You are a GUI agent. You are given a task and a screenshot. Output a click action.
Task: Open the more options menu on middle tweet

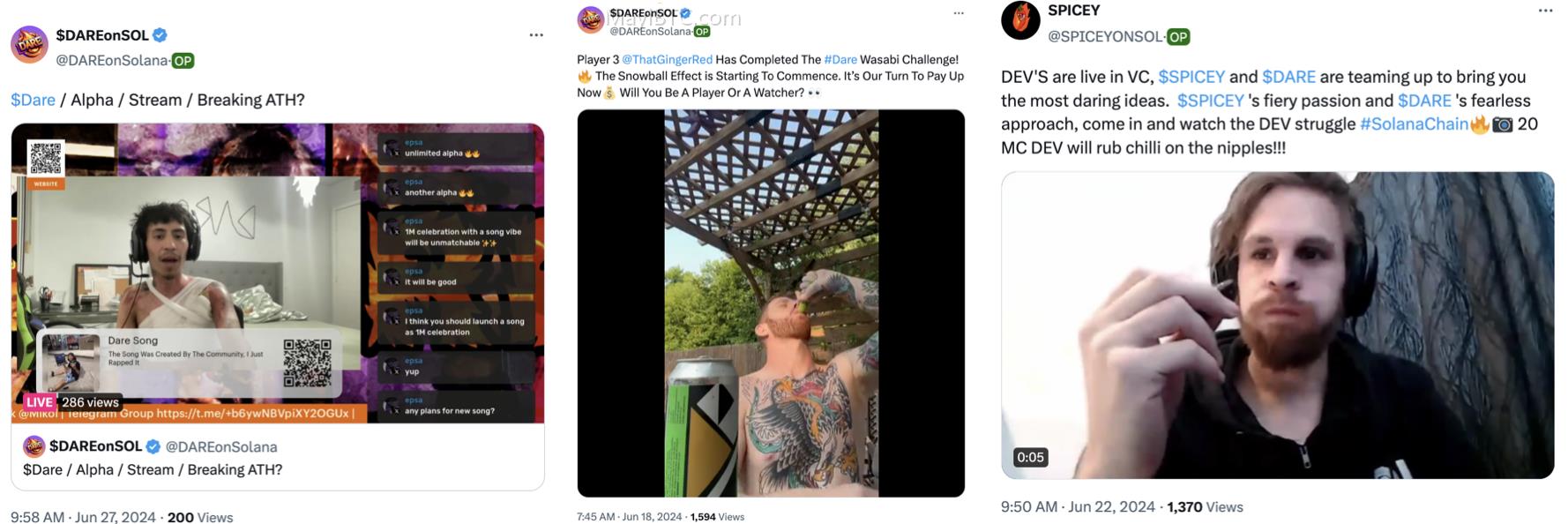959,12
